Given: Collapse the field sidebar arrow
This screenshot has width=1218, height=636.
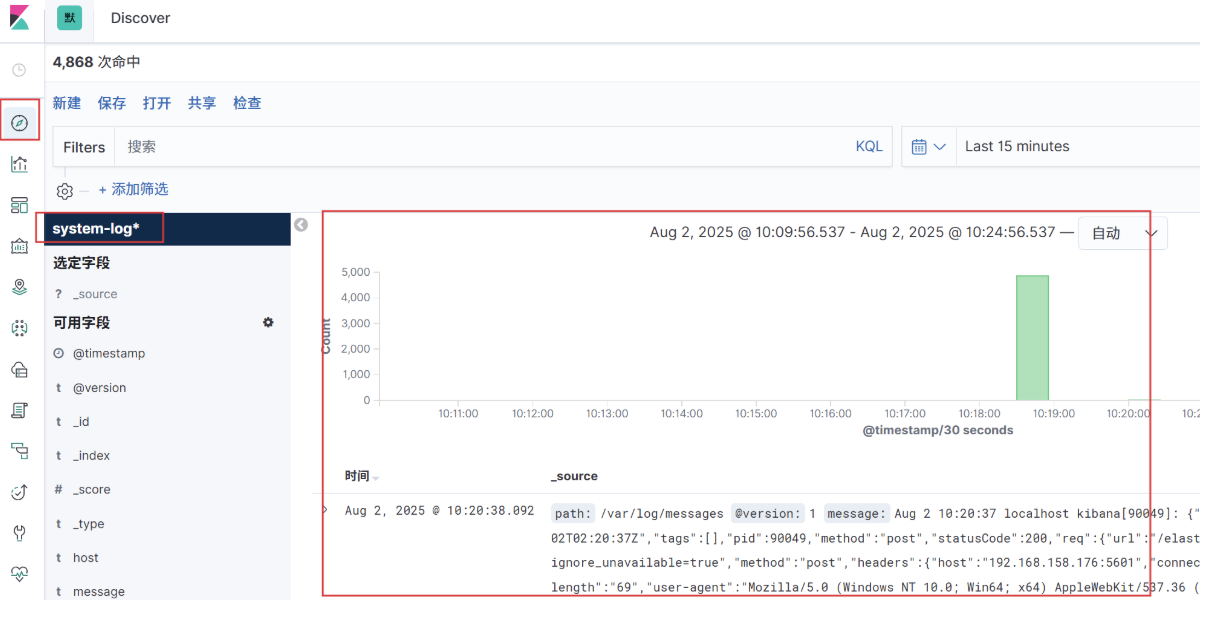Looking at the screenshot, I should 301,225.
